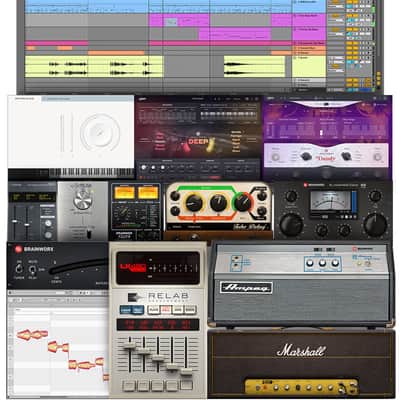The width and height of the screenshot is (400, 400).
Task: Click the large yellow-ringed knob on Tube Delay
Action: [194, 203]
